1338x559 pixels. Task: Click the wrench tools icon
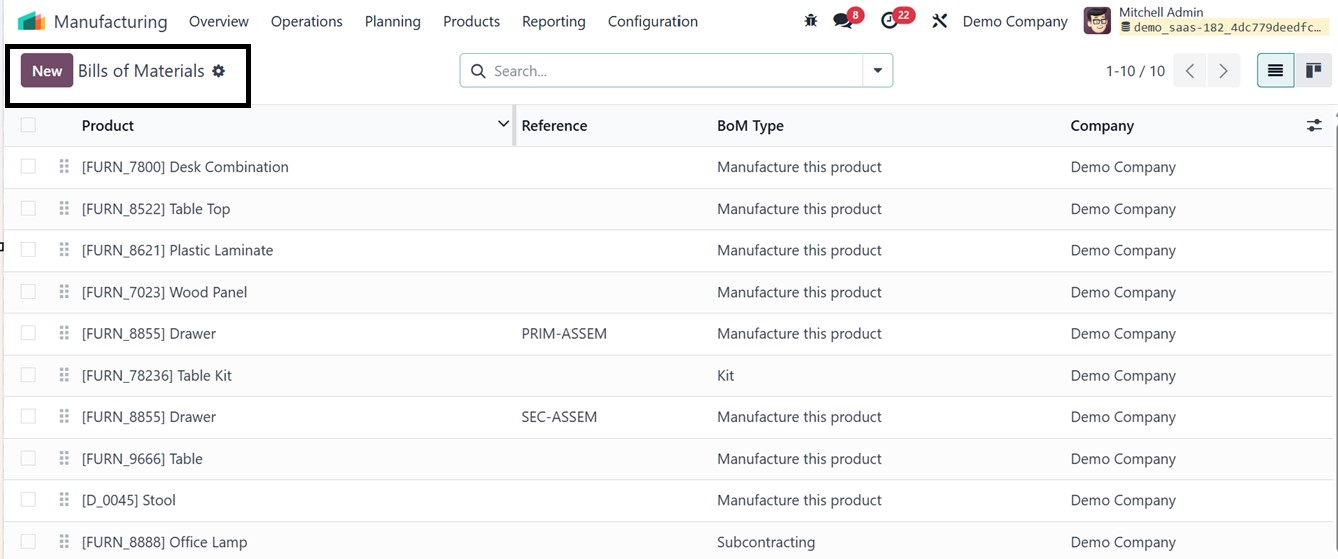[x=939, y=21]
